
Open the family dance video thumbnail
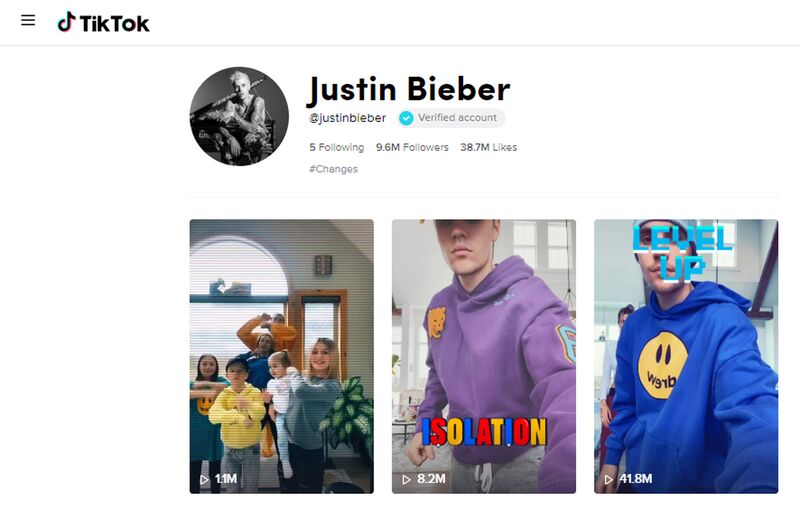pos(282,356)
